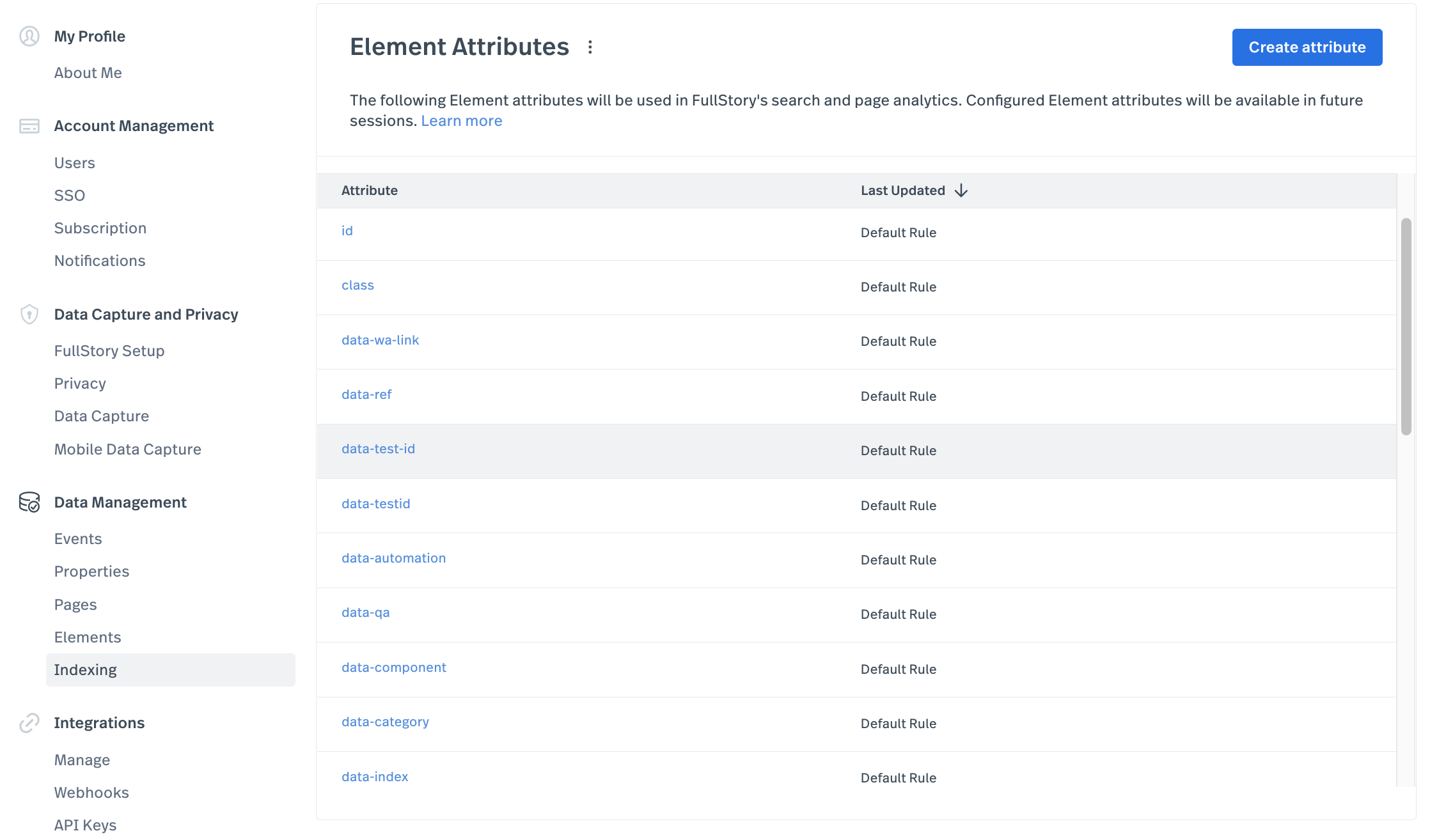Click the My Profile heading
1430x840 pixels.
click(90, 36)
